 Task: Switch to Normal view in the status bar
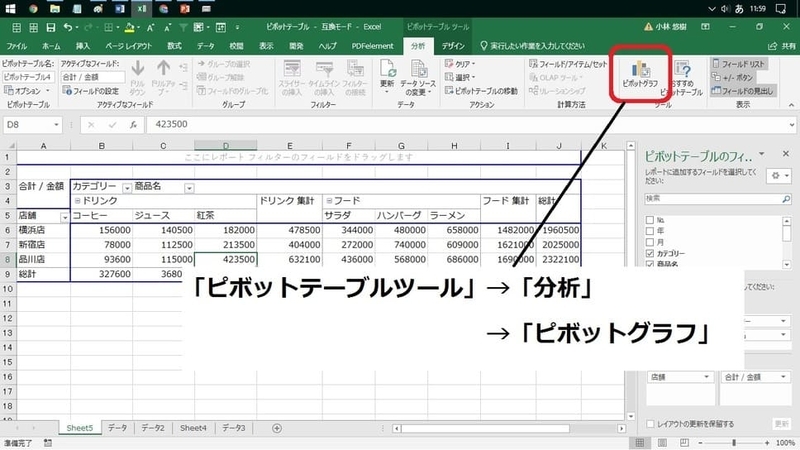pyautogui.click(x=639, y=443)
